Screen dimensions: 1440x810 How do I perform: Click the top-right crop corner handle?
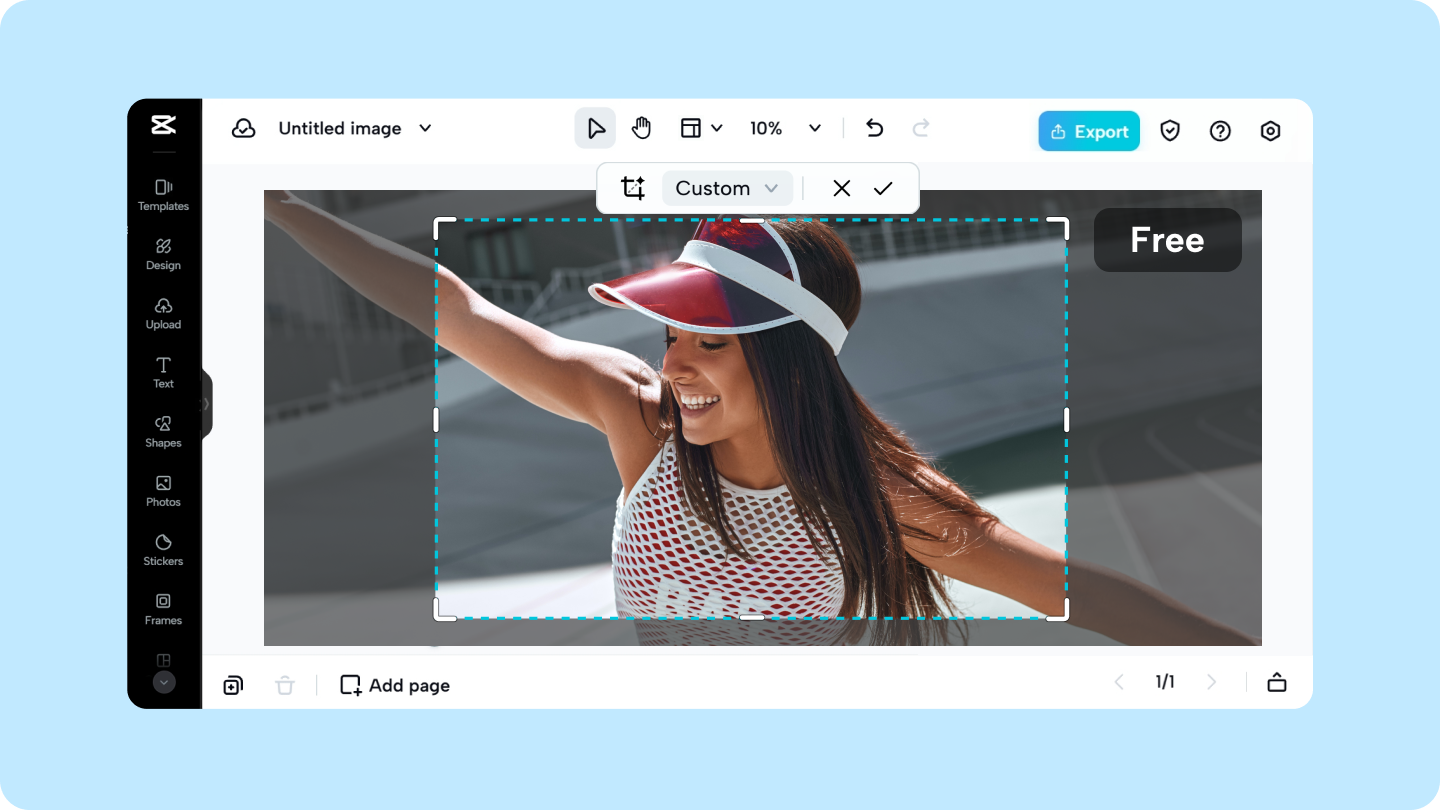pos(1058,228)
